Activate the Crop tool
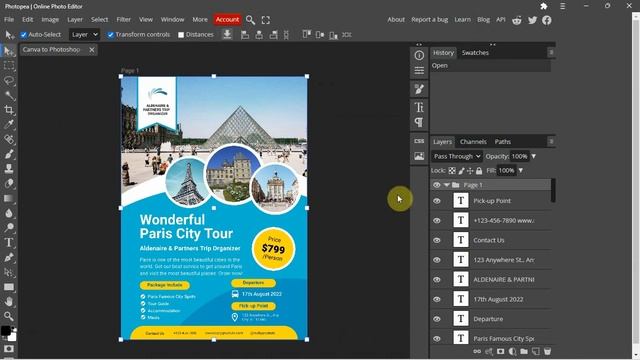Image resolution: width=640 pixels, height=360 pixels. tap(9, 110)
